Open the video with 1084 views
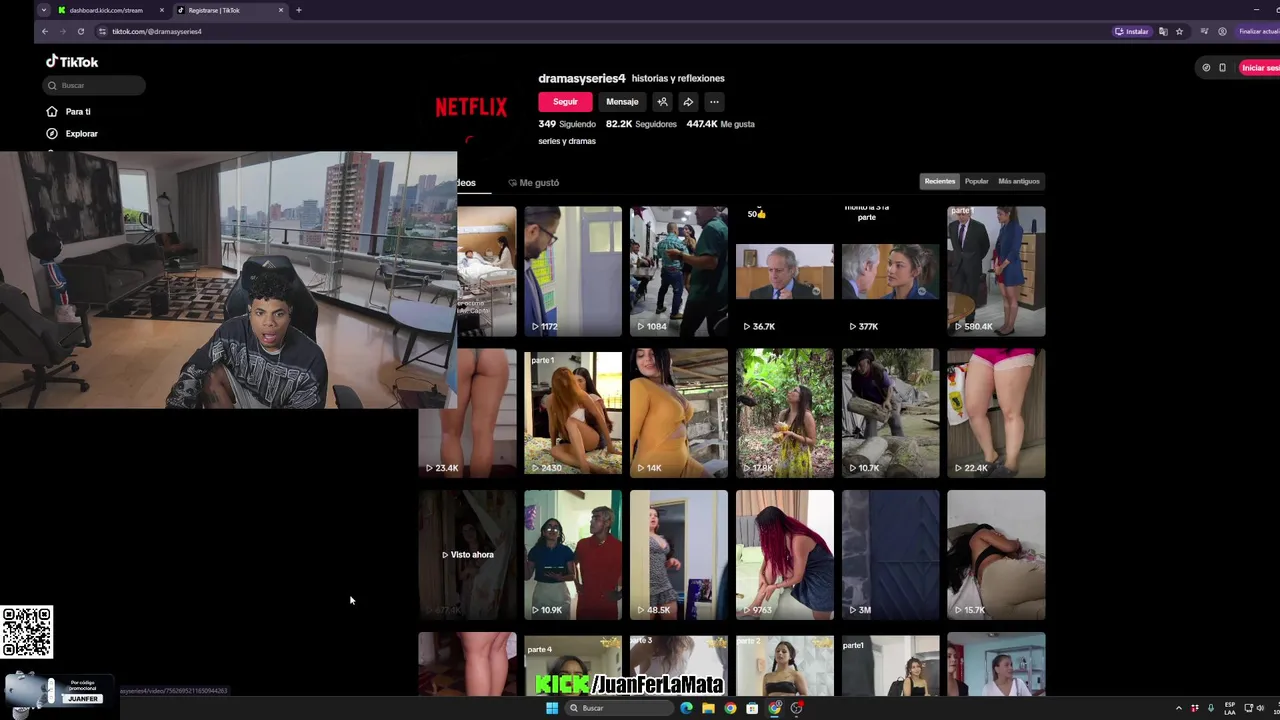This screenshot has width=1280, height=720. 679,271
